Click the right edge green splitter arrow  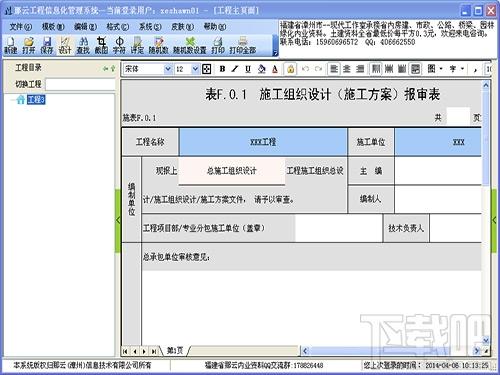pyautogui.click(x=495, y=220)
